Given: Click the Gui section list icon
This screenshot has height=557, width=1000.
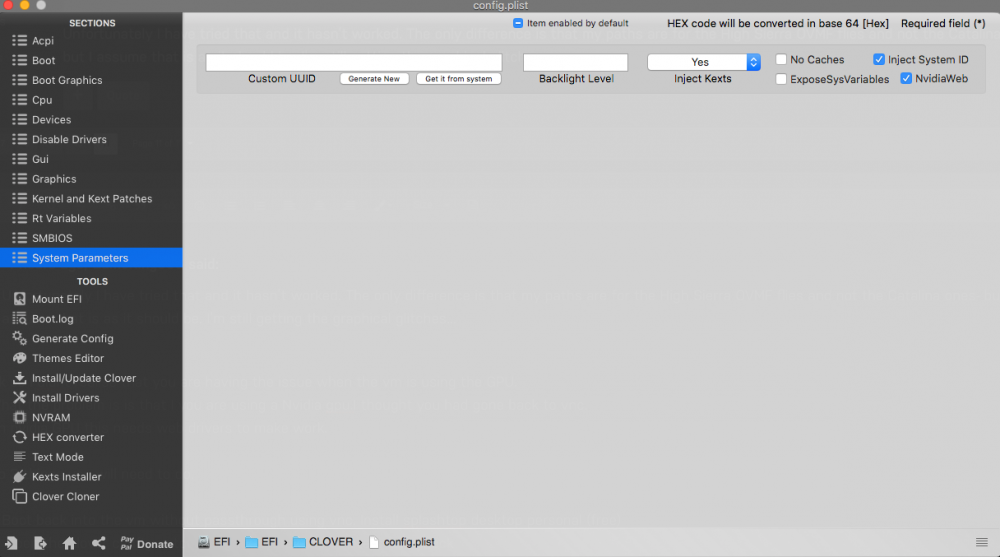Looking at the screenshot, I should click(x=20, y=159).
